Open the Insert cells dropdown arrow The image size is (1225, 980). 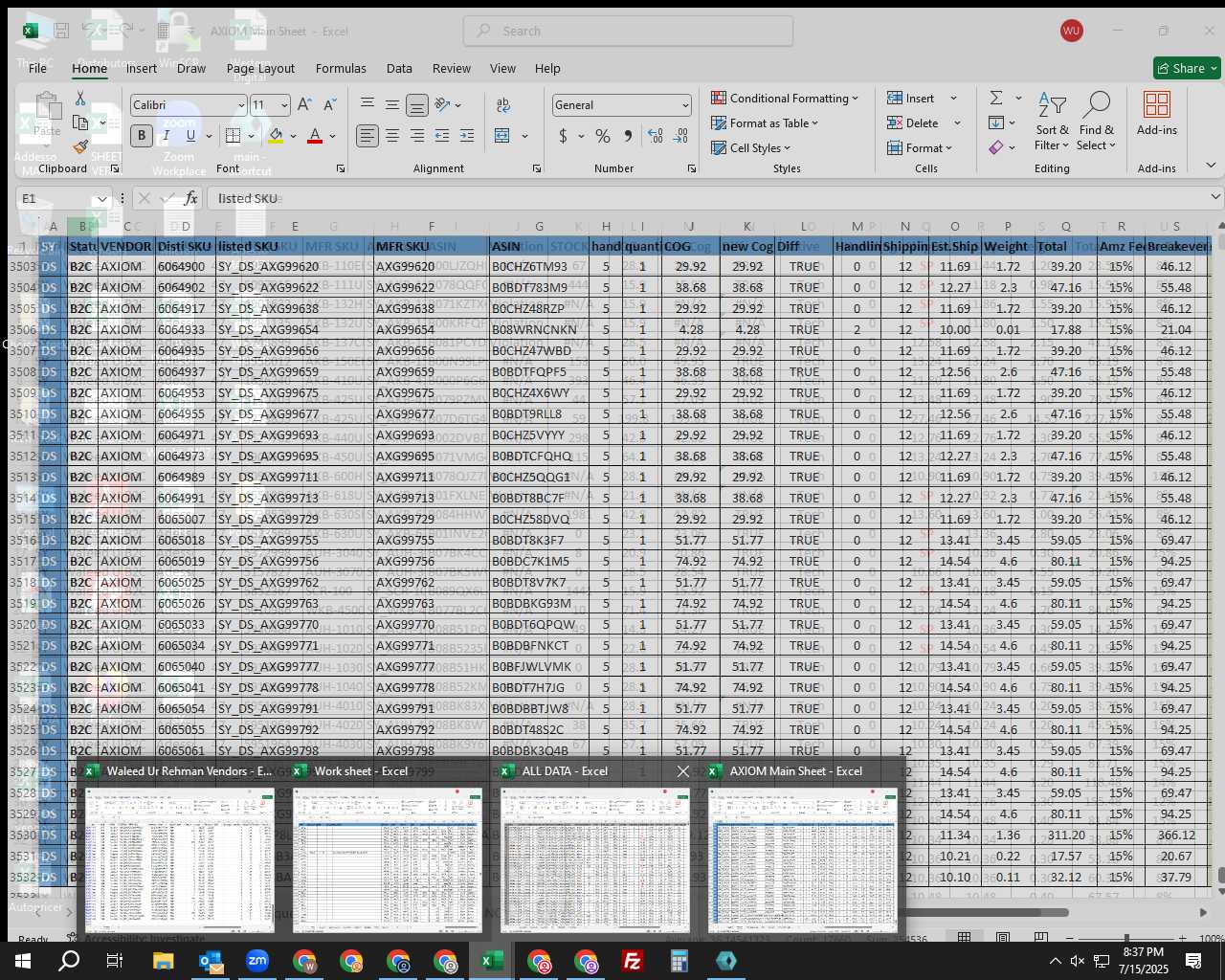(x=953, y=98)
